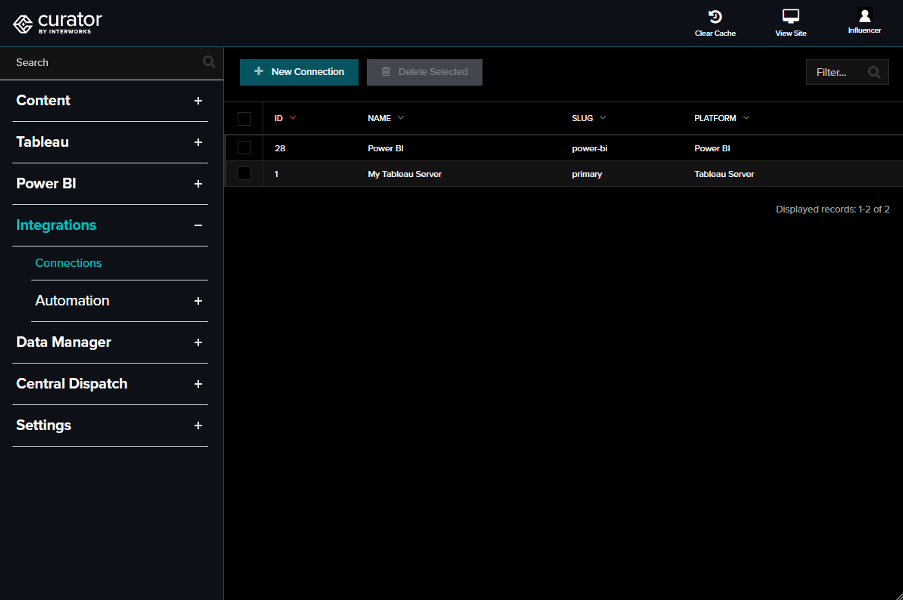Sort by PLATFORM column arrow
This screenshot has height=600, width=903.
click(x=746, y=118)
